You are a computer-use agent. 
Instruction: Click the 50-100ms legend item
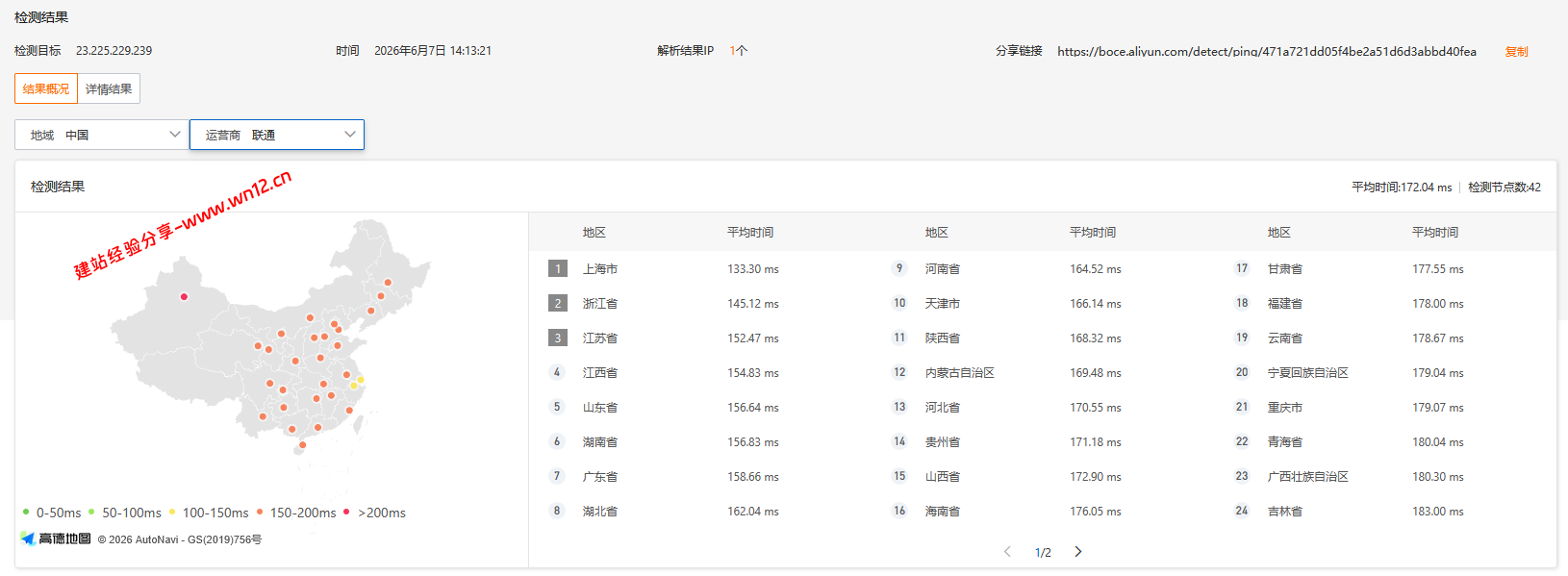125,513
